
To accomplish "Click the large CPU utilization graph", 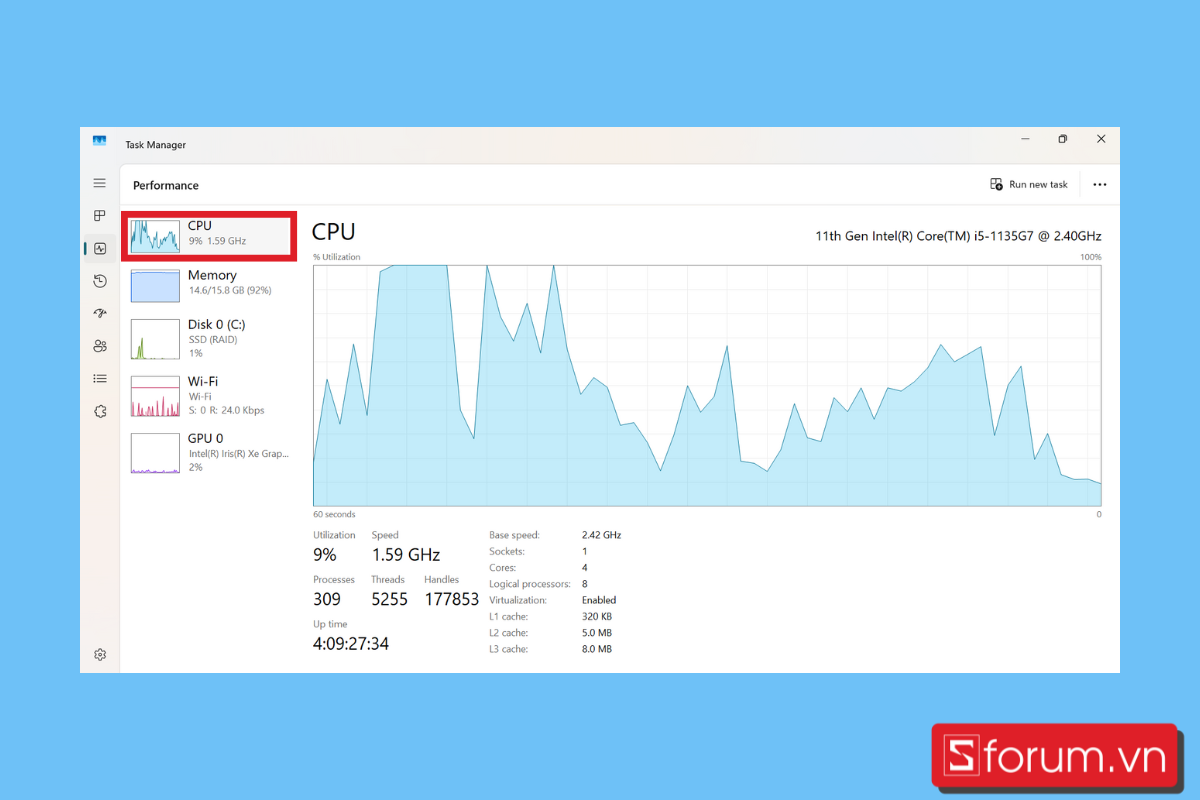I will 707,385.
